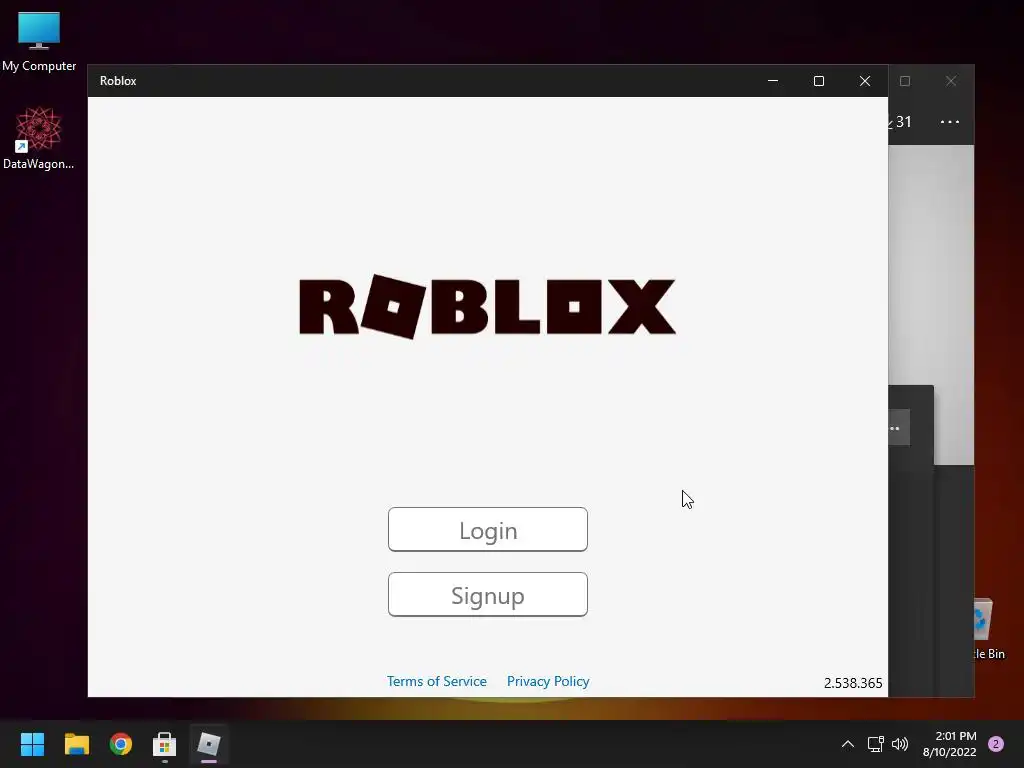Viewport: 1024px width, 768px height.
Task: Select the Roblox taskbar icon
Action: (x=209, y=744)
